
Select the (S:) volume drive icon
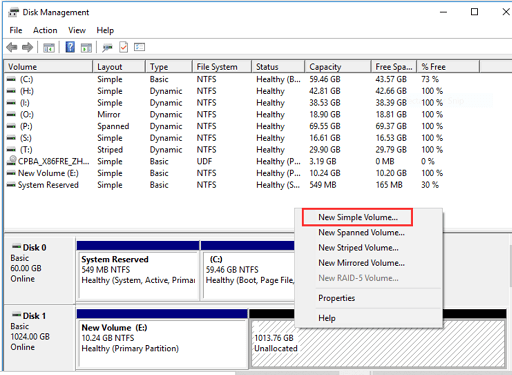pyautogui.click(x=11, y=138)
